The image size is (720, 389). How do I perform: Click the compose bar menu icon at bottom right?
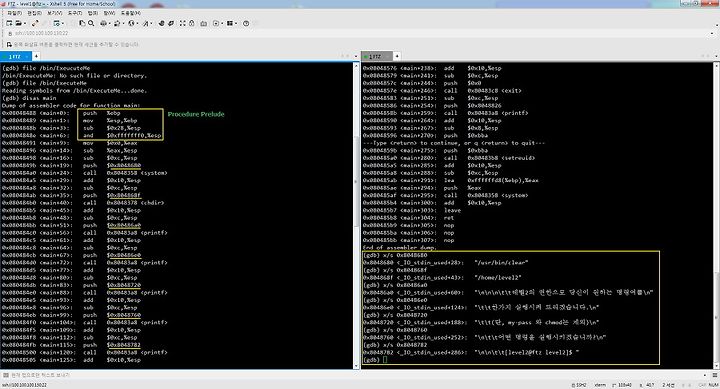click(x=715, y=375)
